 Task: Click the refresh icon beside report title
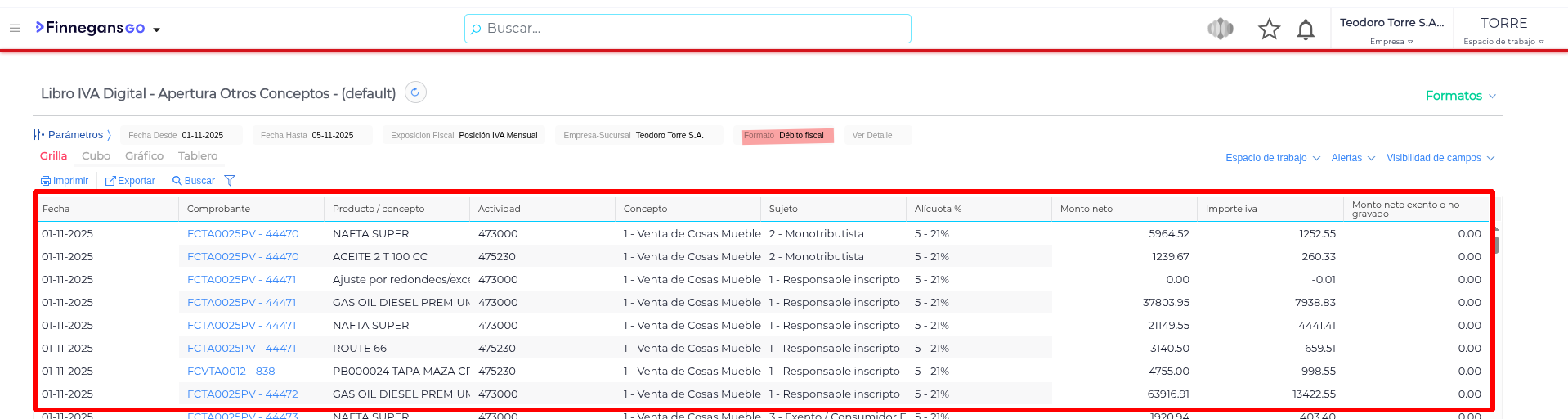(415, 92)
